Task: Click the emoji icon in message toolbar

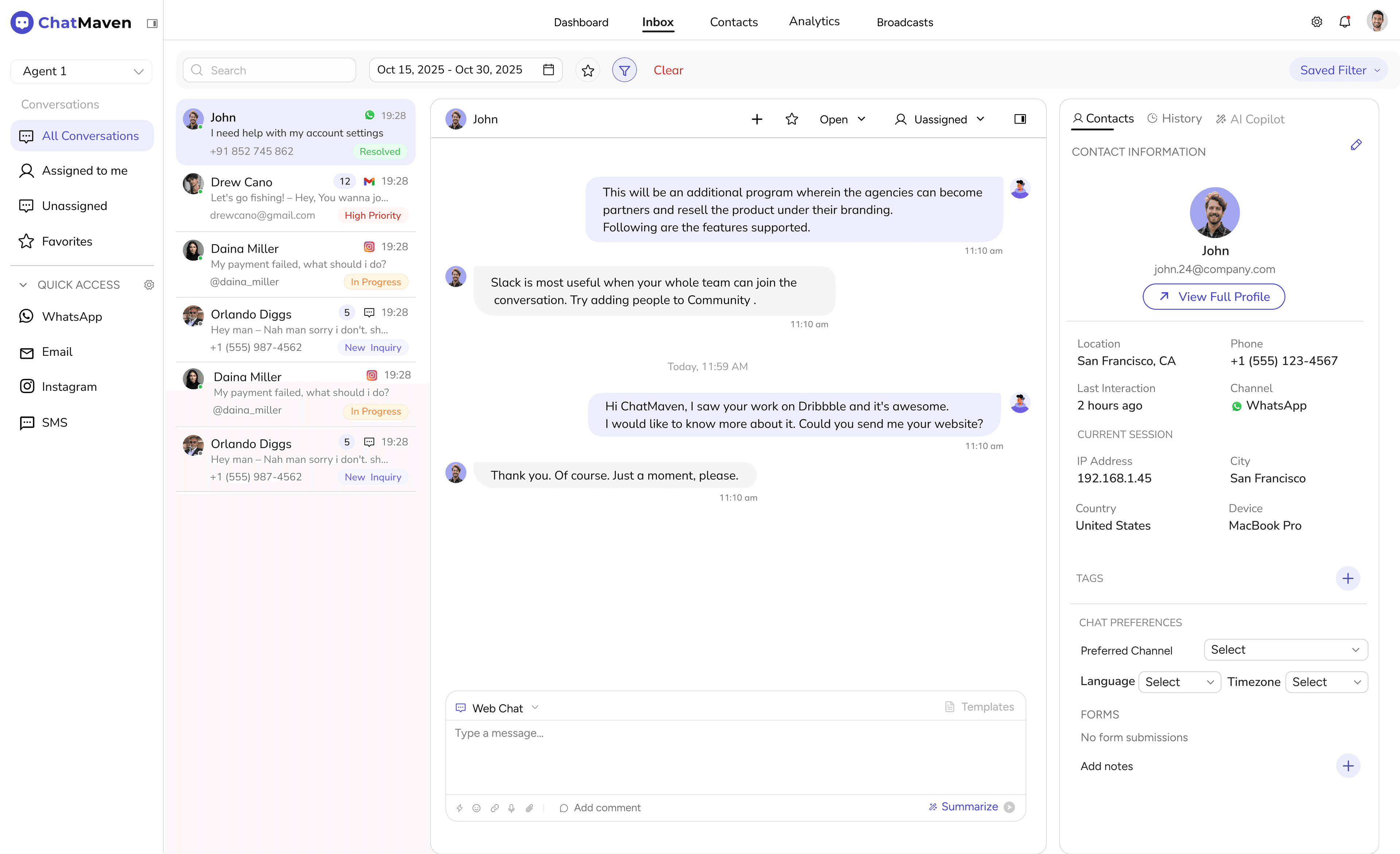Action: coord(477,807)
